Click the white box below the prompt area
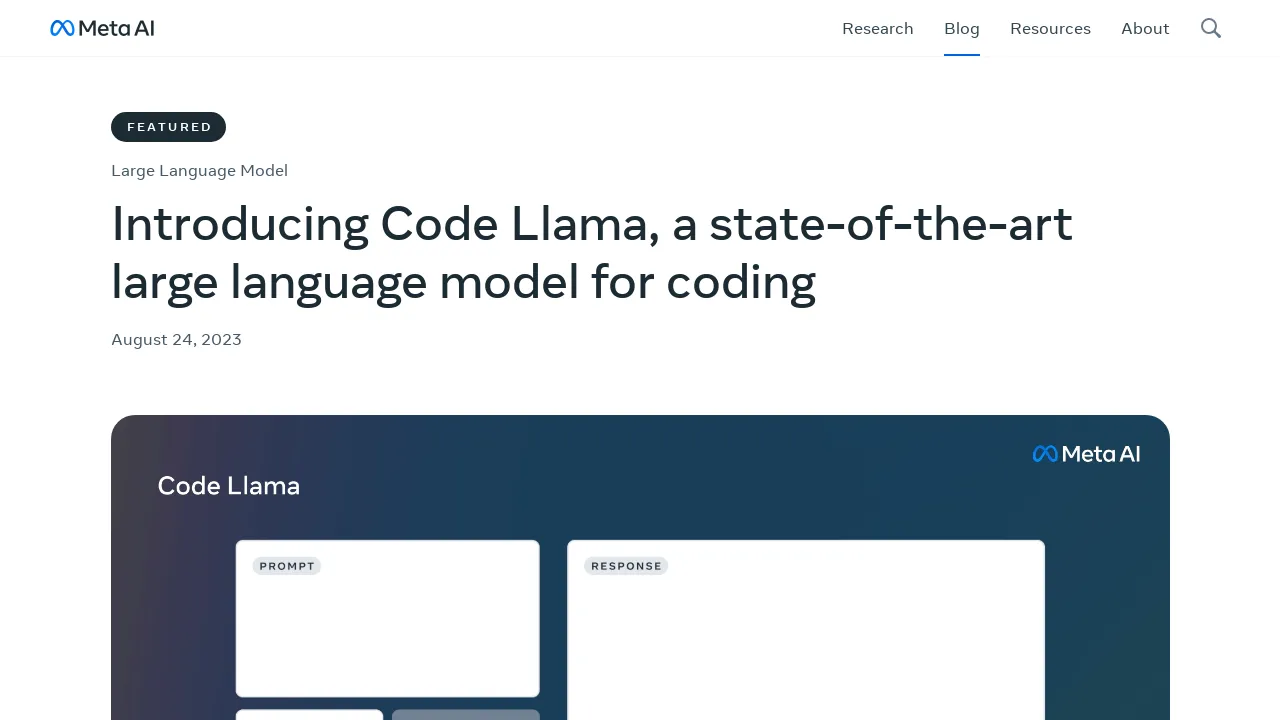Screen dimensions: 1280x720 [x=309, y=715]
